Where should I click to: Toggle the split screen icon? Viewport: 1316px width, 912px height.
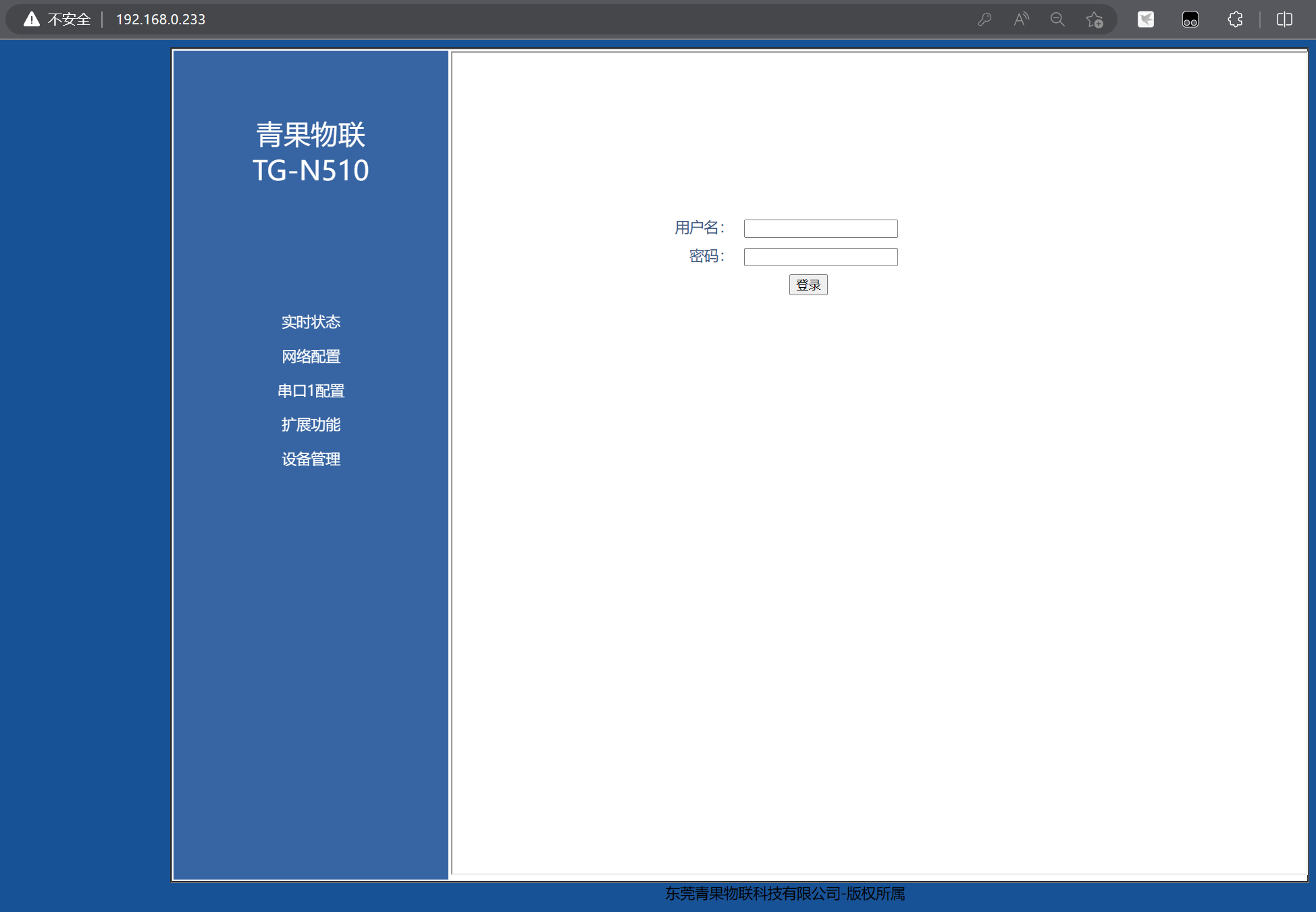point(1284,19)
